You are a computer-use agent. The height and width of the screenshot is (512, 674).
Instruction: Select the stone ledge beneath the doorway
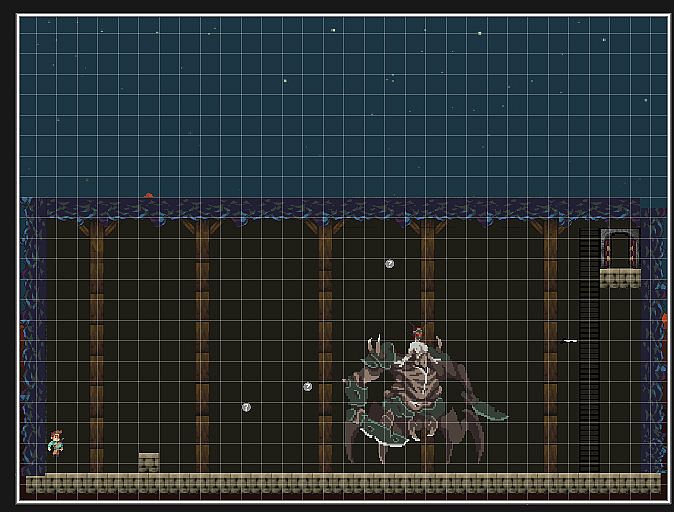(620, 278)
